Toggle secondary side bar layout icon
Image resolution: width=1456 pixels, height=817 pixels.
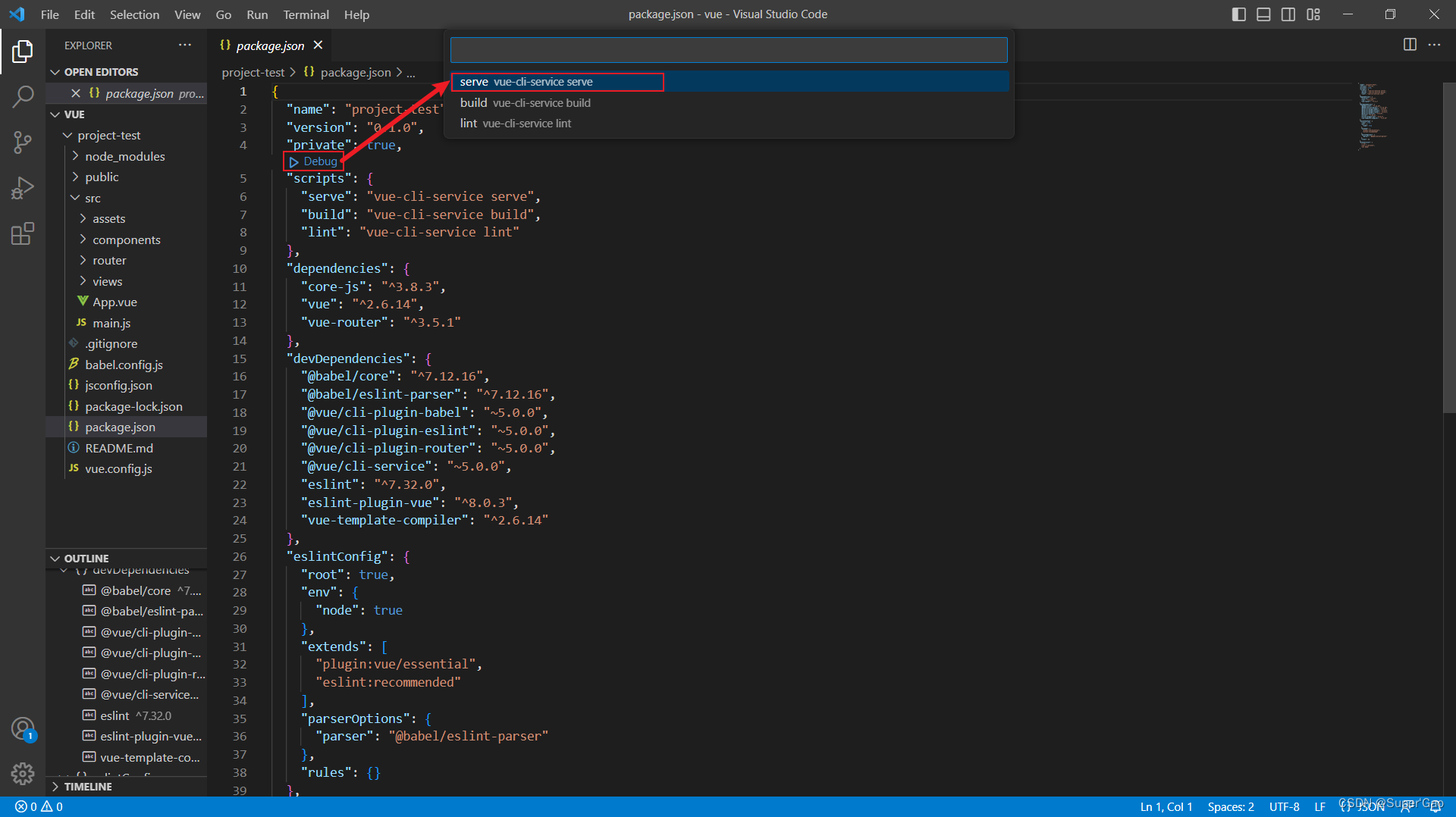[x=1288, y=14]
